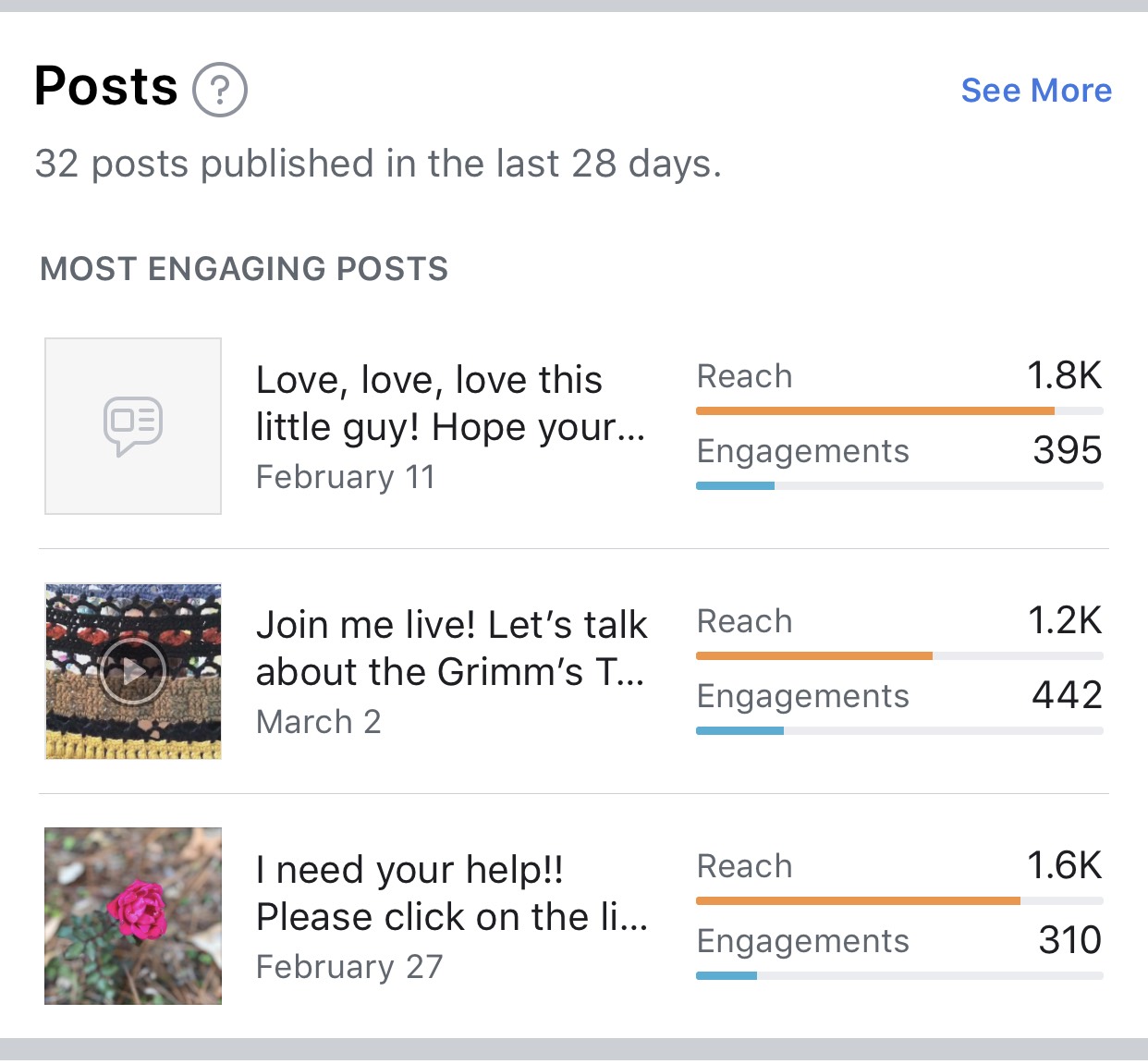Click the orange Reach bar for 1.8K
1148x1064 pixels.
(875, 410)
